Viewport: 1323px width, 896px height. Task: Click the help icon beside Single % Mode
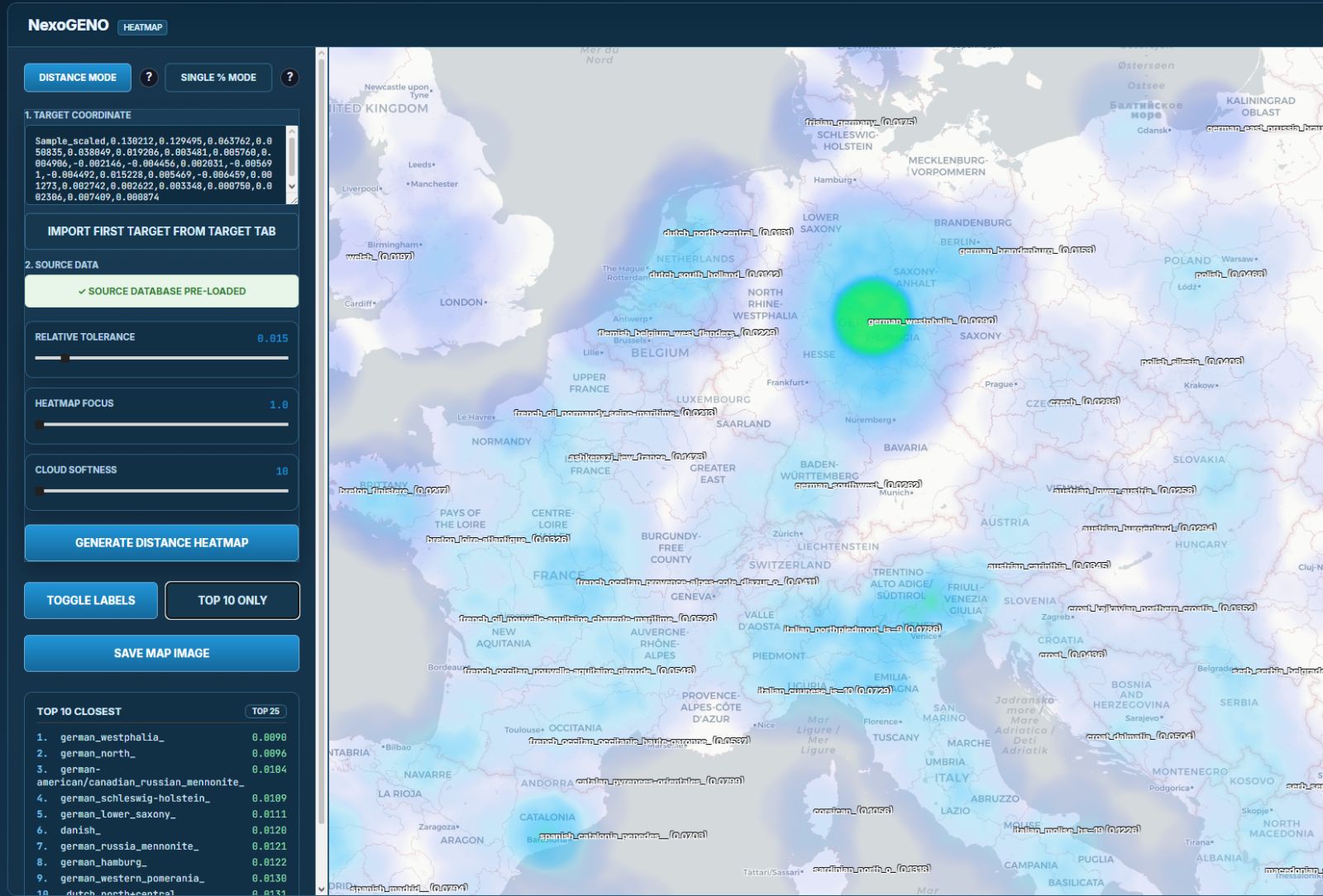click(x=289, y=78)
